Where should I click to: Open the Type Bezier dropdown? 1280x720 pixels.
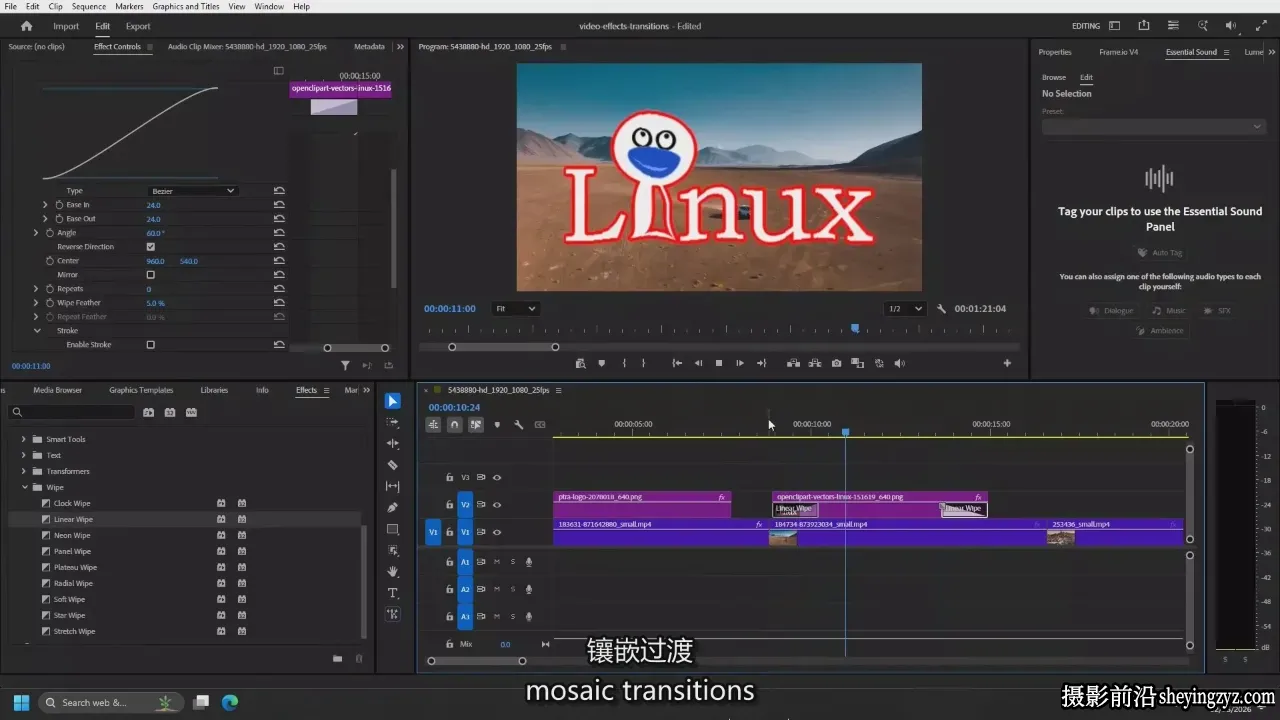[x=192, y=191]
